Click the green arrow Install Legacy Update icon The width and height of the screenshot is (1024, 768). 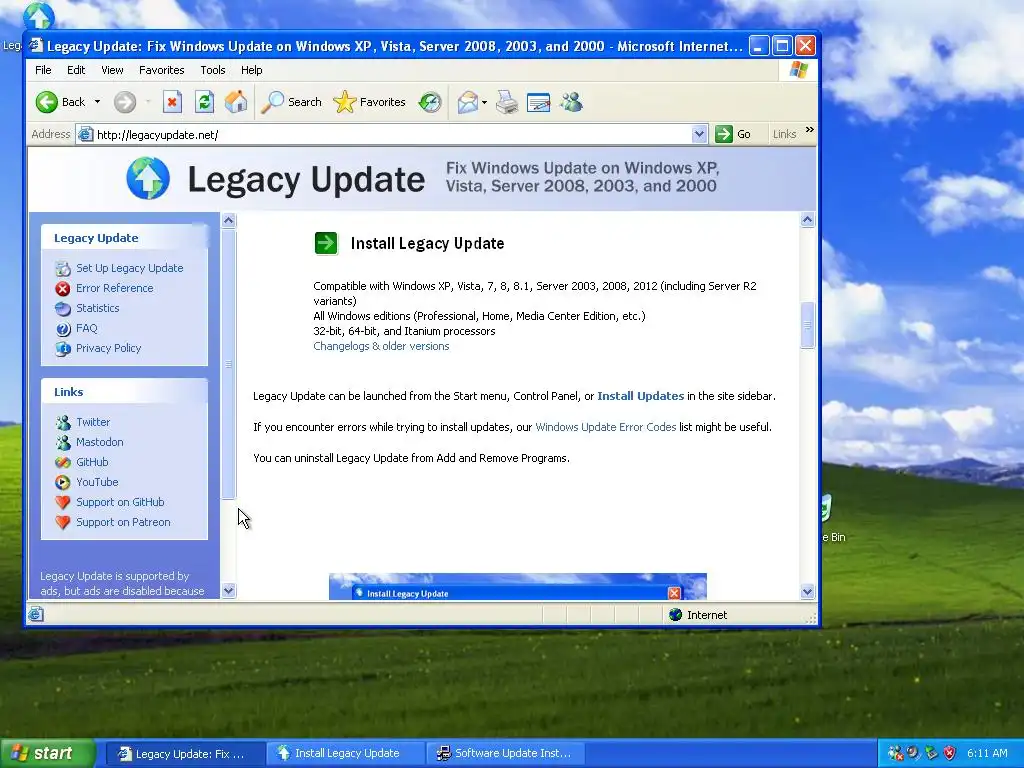coord(326,243)
